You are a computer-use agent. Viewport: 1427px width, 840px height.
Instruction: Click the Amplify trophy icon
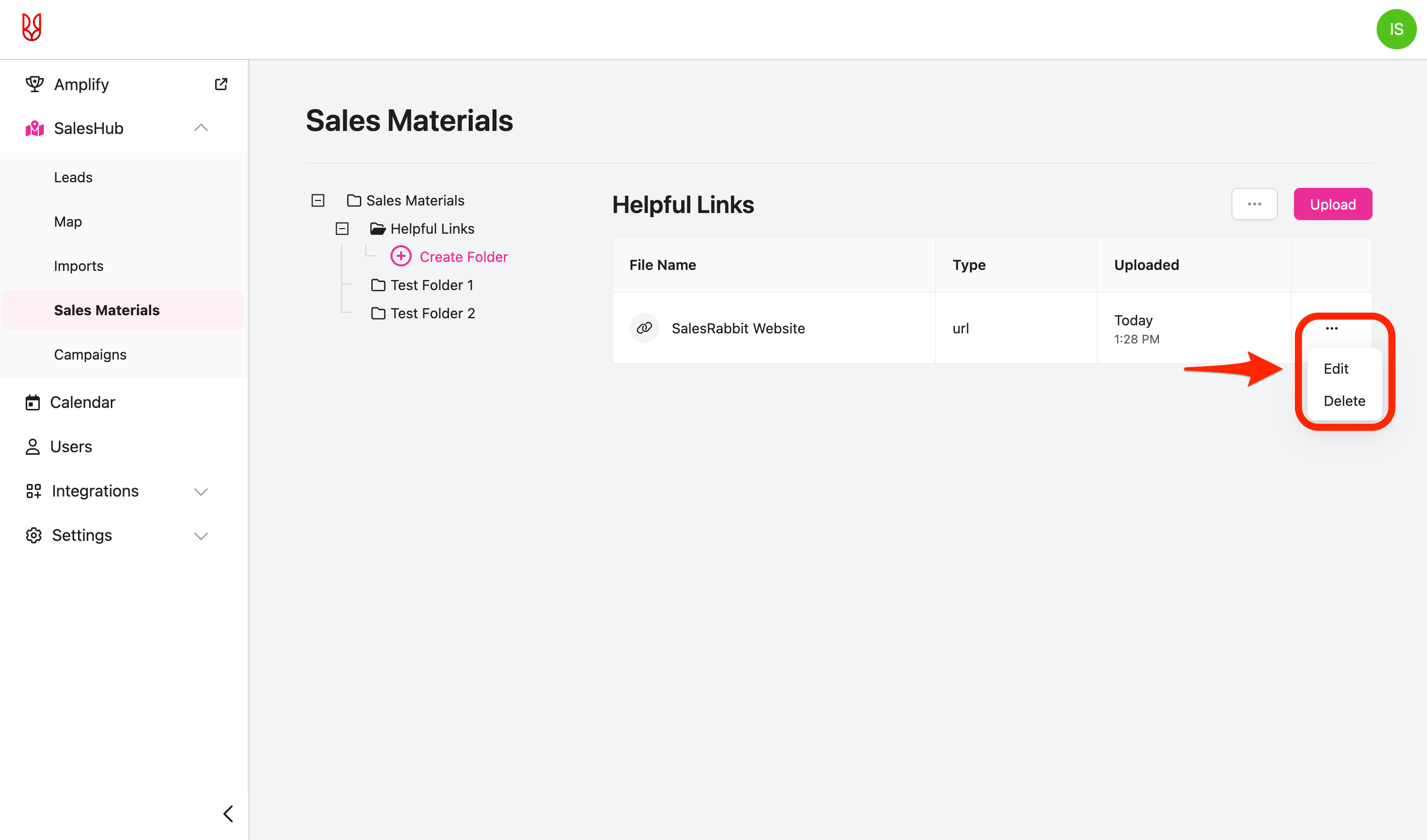35,84
